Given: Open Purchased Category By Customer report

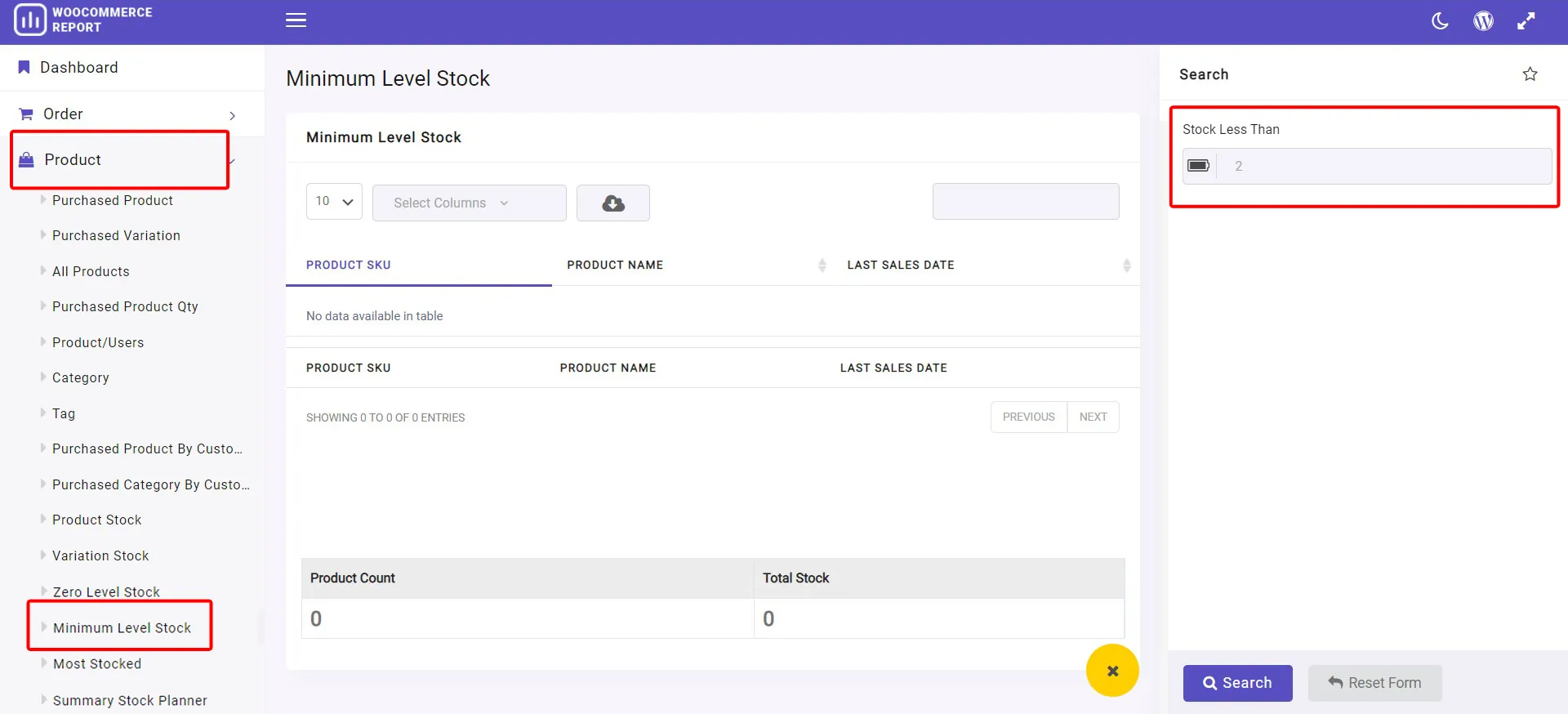Looking at the screenshot, I should coord(151,484).
